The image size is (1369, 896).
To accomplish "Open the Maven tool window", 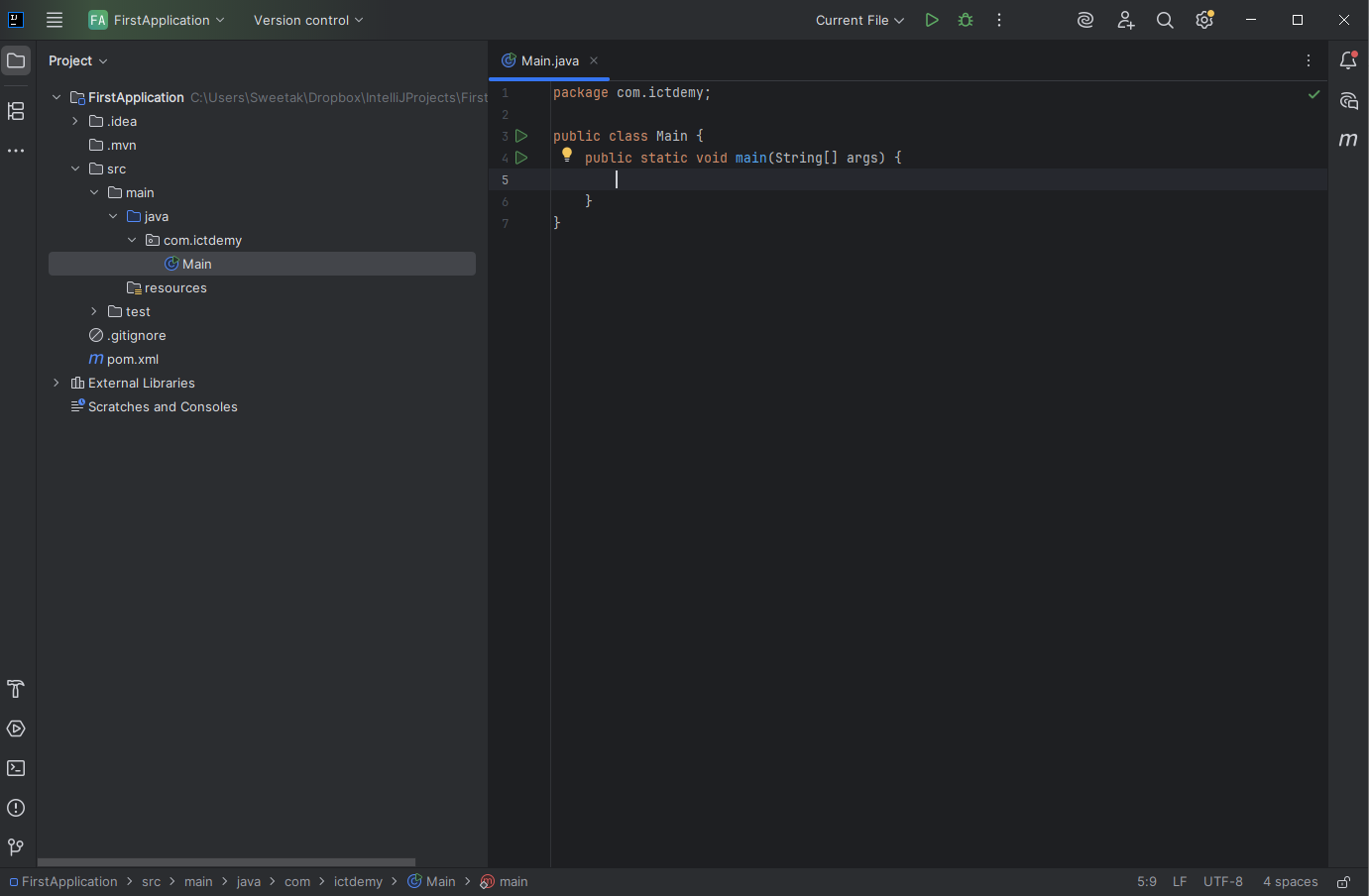I will pyautogui.click(x=1348, y=140).
